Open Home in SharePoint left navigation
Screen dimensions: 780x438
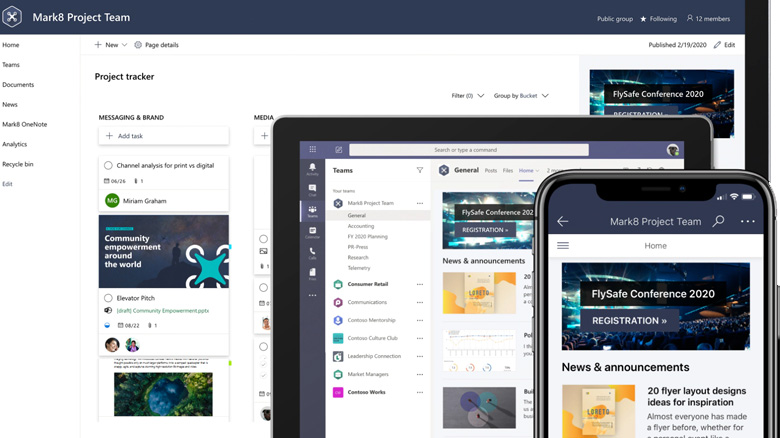pyautogui.click(x=10, y=45)
